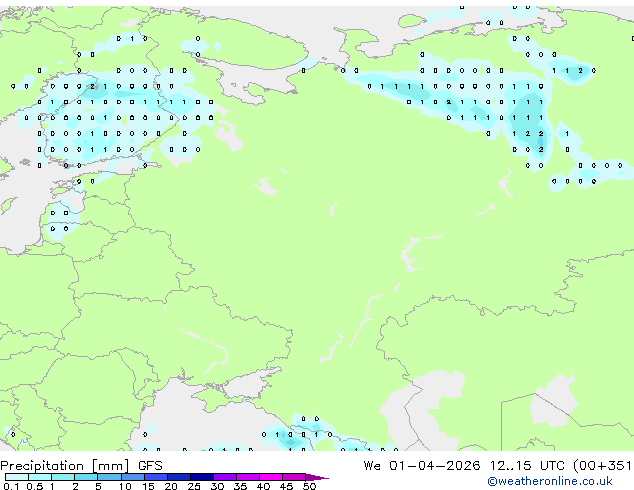
Task: Click the 'Precipitation [mm]' title text
Action: coord(65,466)
